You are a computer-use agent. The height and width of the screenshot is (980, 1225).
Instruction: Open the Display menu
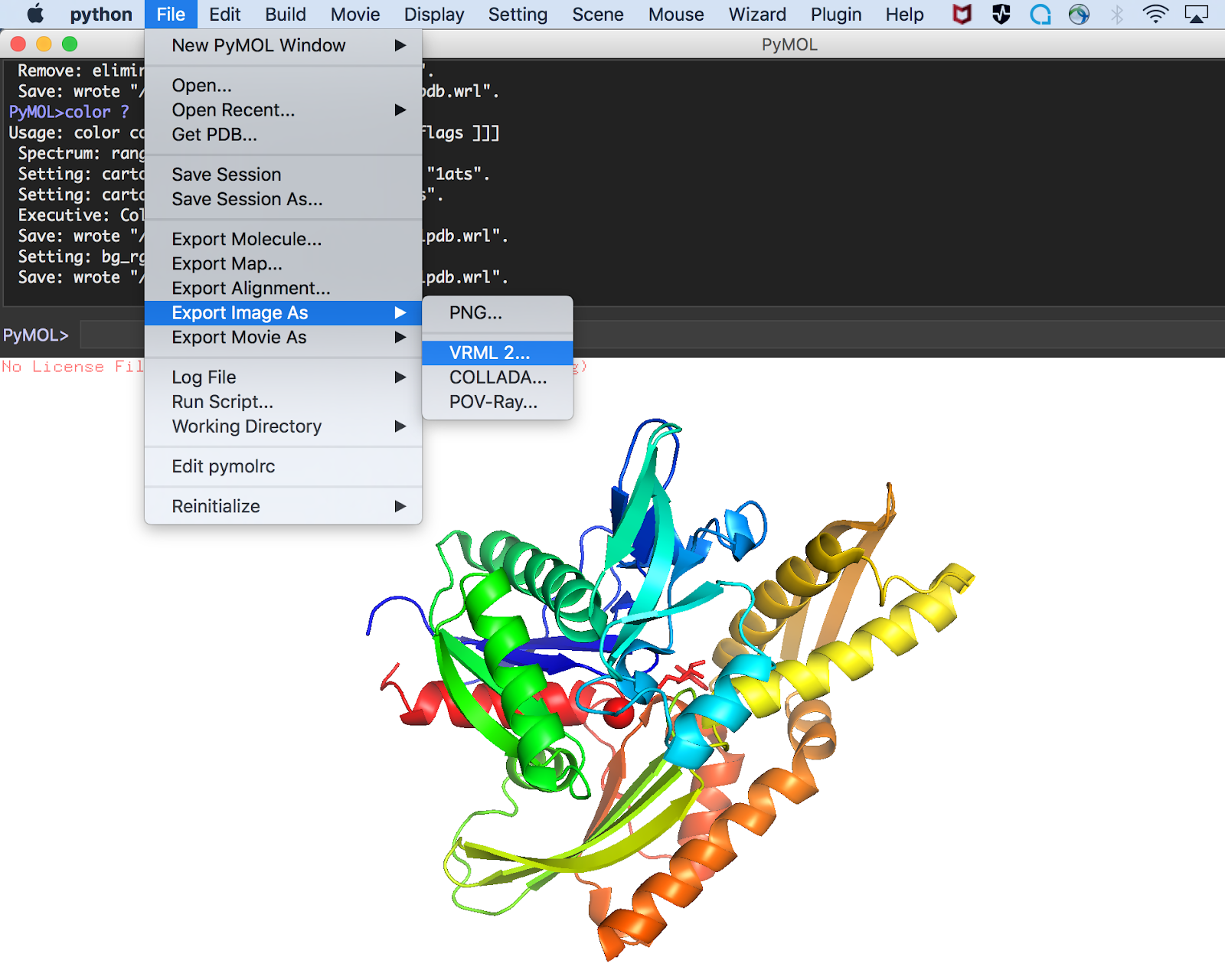[x=434, y=15]
